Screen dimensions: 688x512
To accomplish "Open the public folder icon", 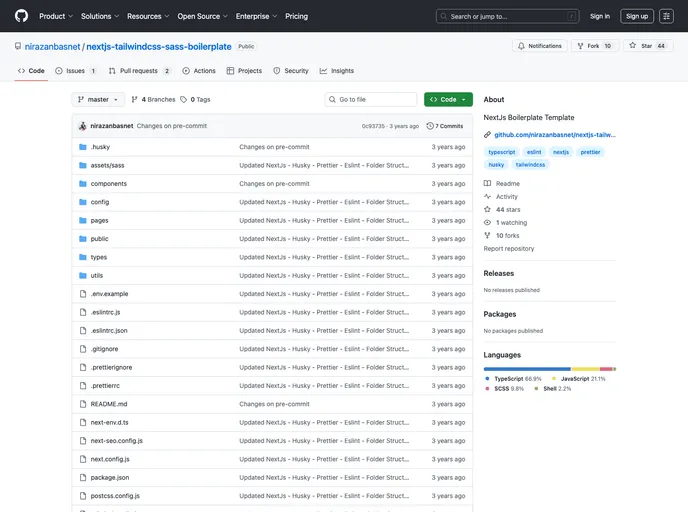I will point(82,239).
